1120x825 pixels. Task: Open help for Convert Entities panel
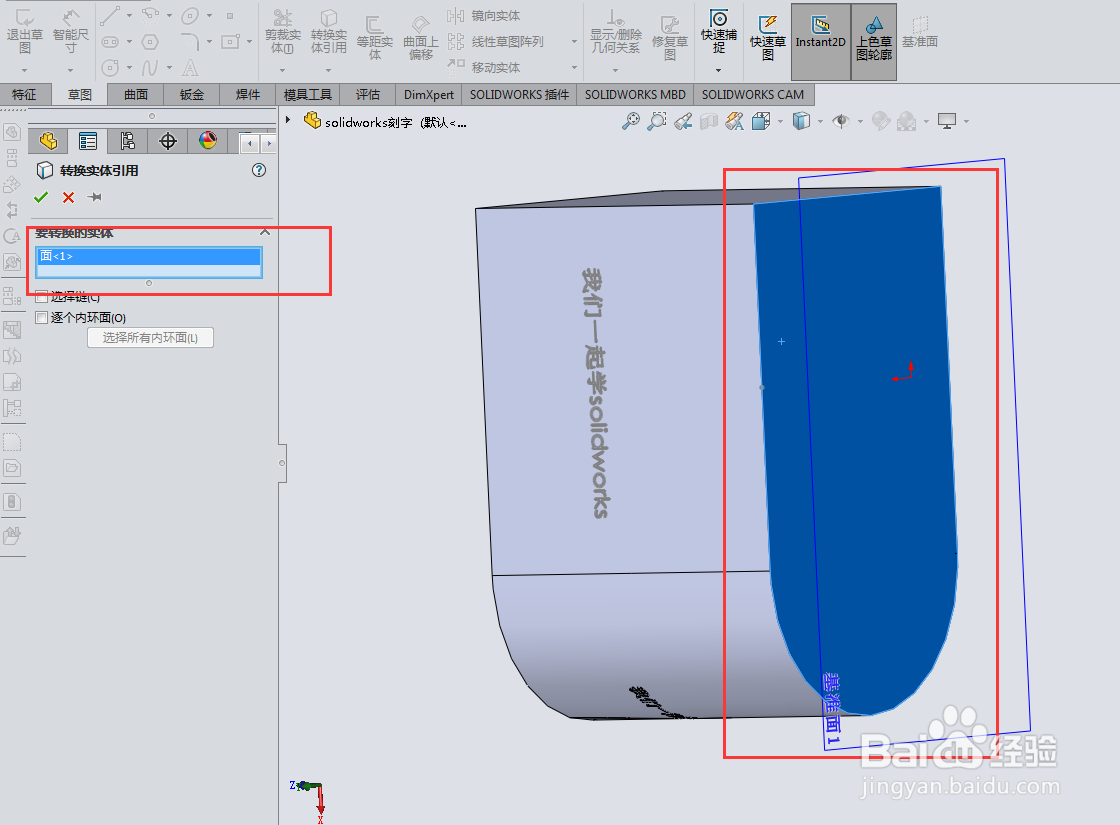click(259, 170)
